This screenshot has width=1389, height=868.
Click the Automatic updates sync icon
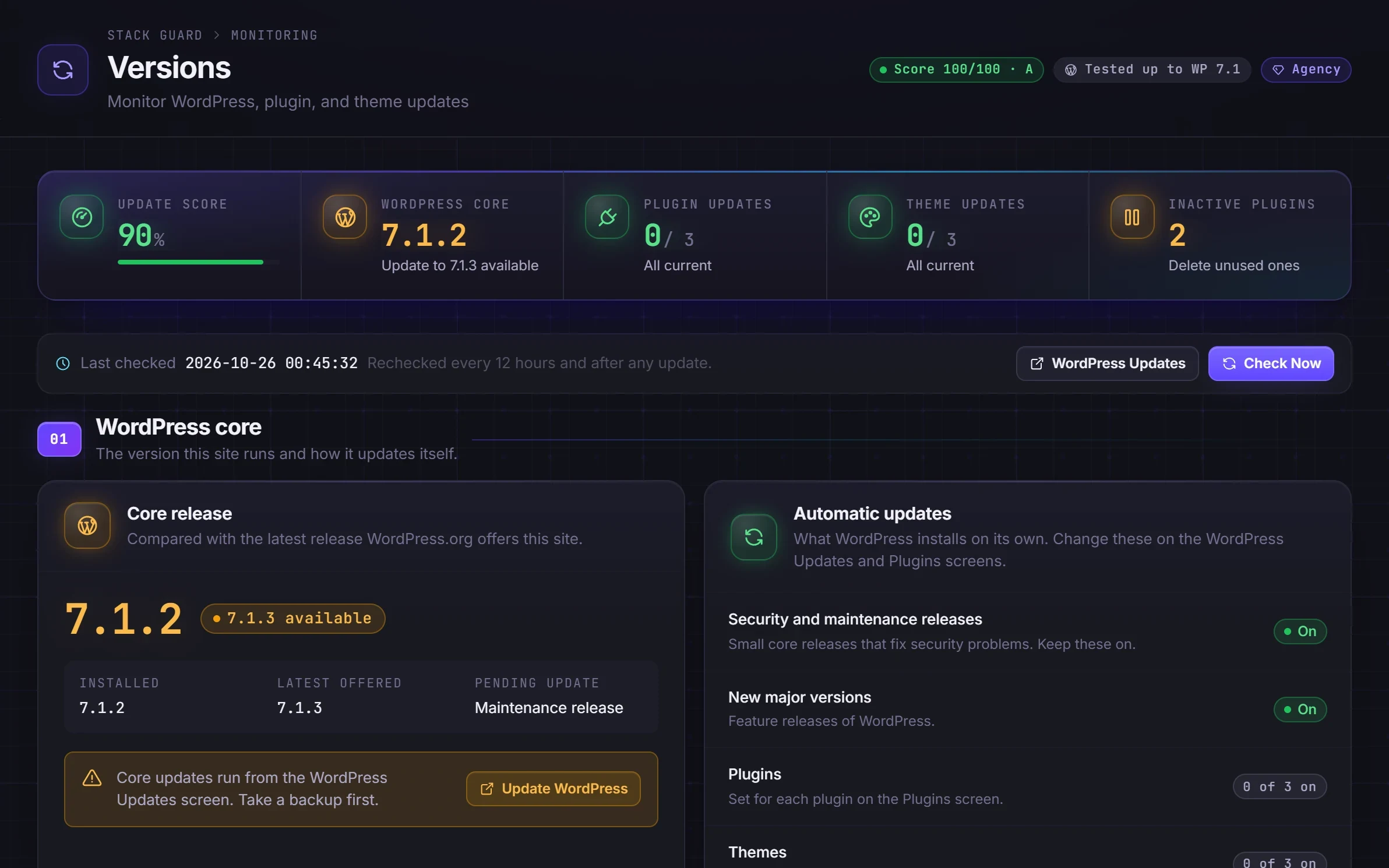[754, 537]
